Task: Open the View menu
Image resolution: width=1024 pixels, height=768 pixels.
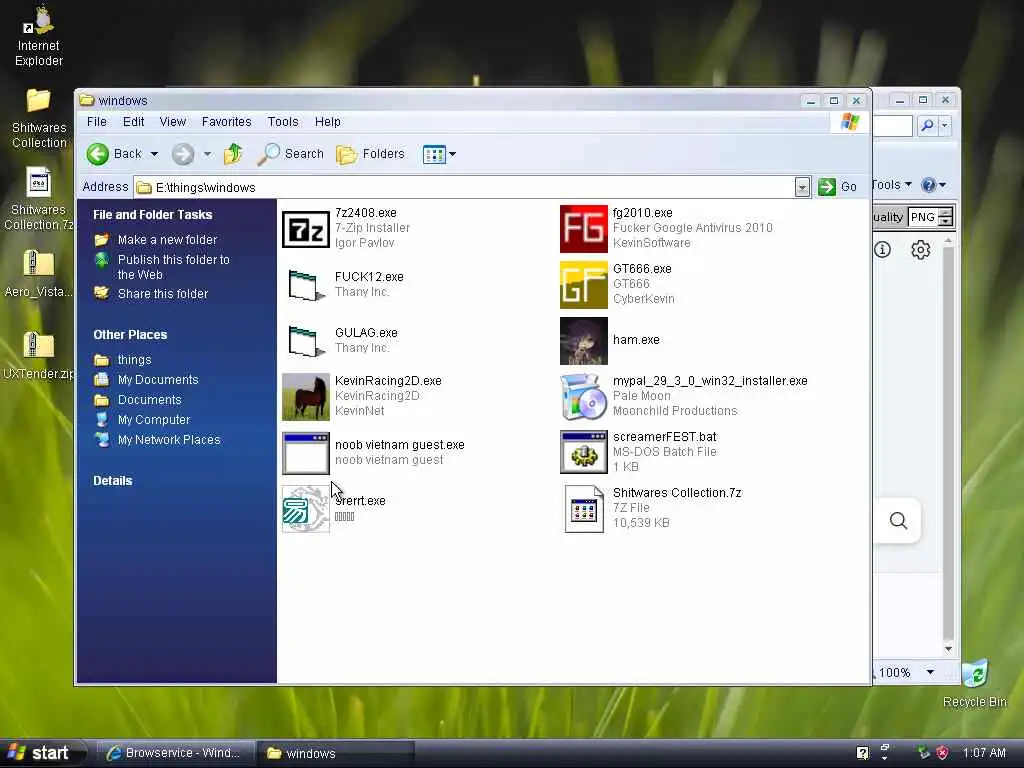Action: [x=172, y=121]
